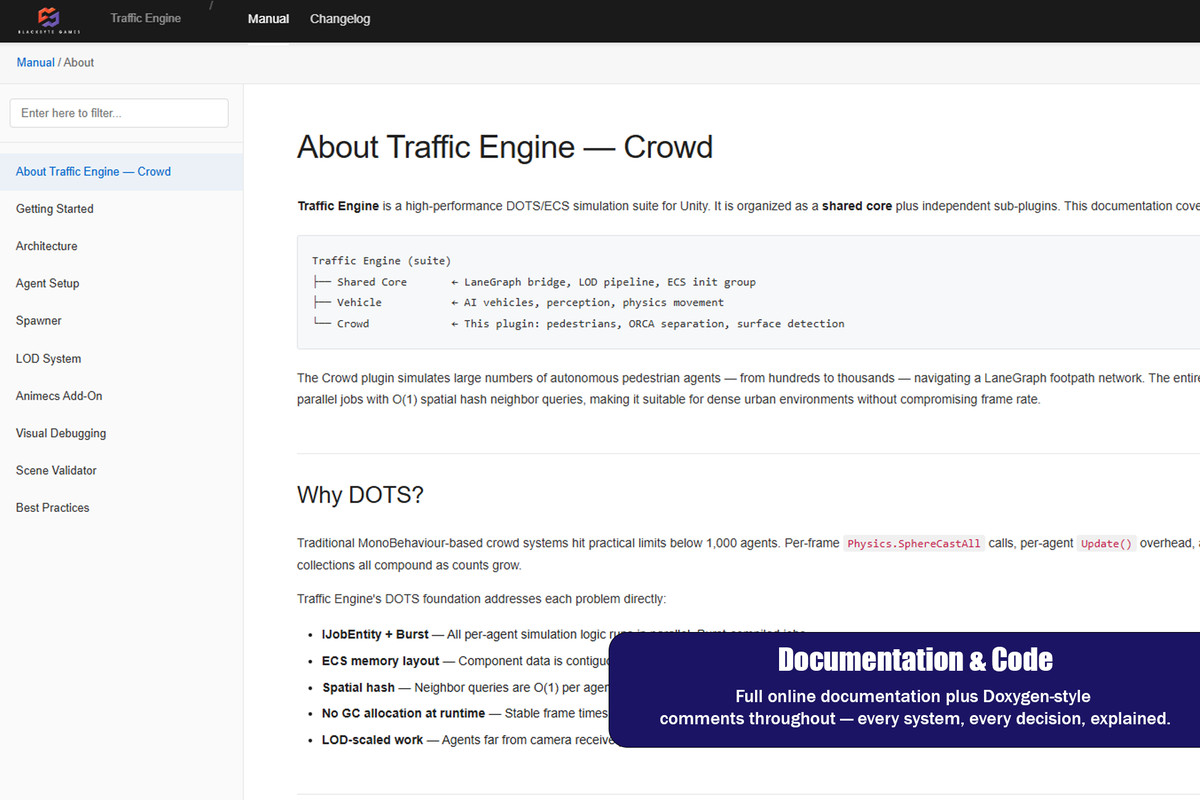
Task: Click the Shared Core line in code block
Action: point(534,282)
